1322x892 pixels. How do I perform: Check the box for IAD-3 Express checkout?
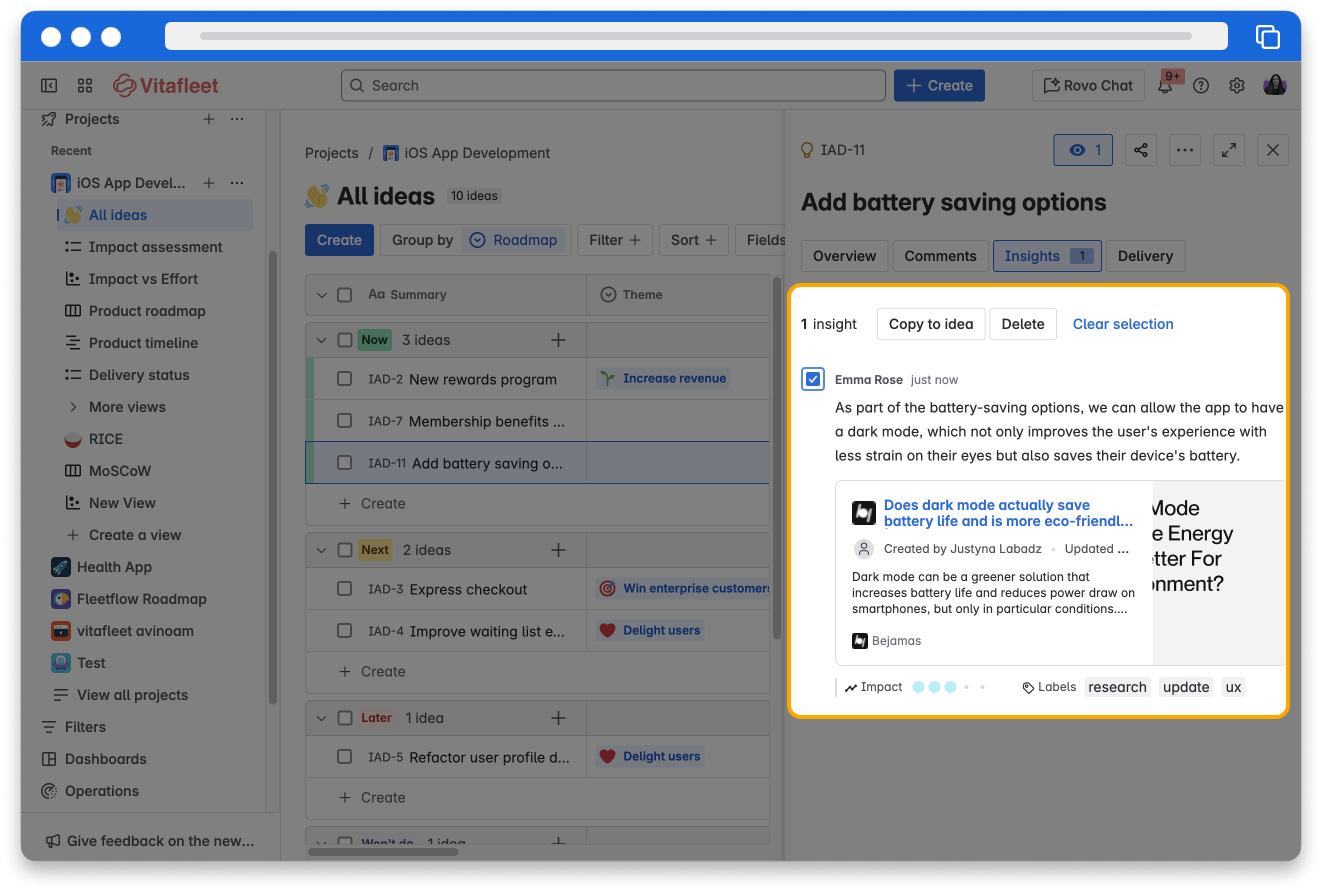click(x=345, y=589)
